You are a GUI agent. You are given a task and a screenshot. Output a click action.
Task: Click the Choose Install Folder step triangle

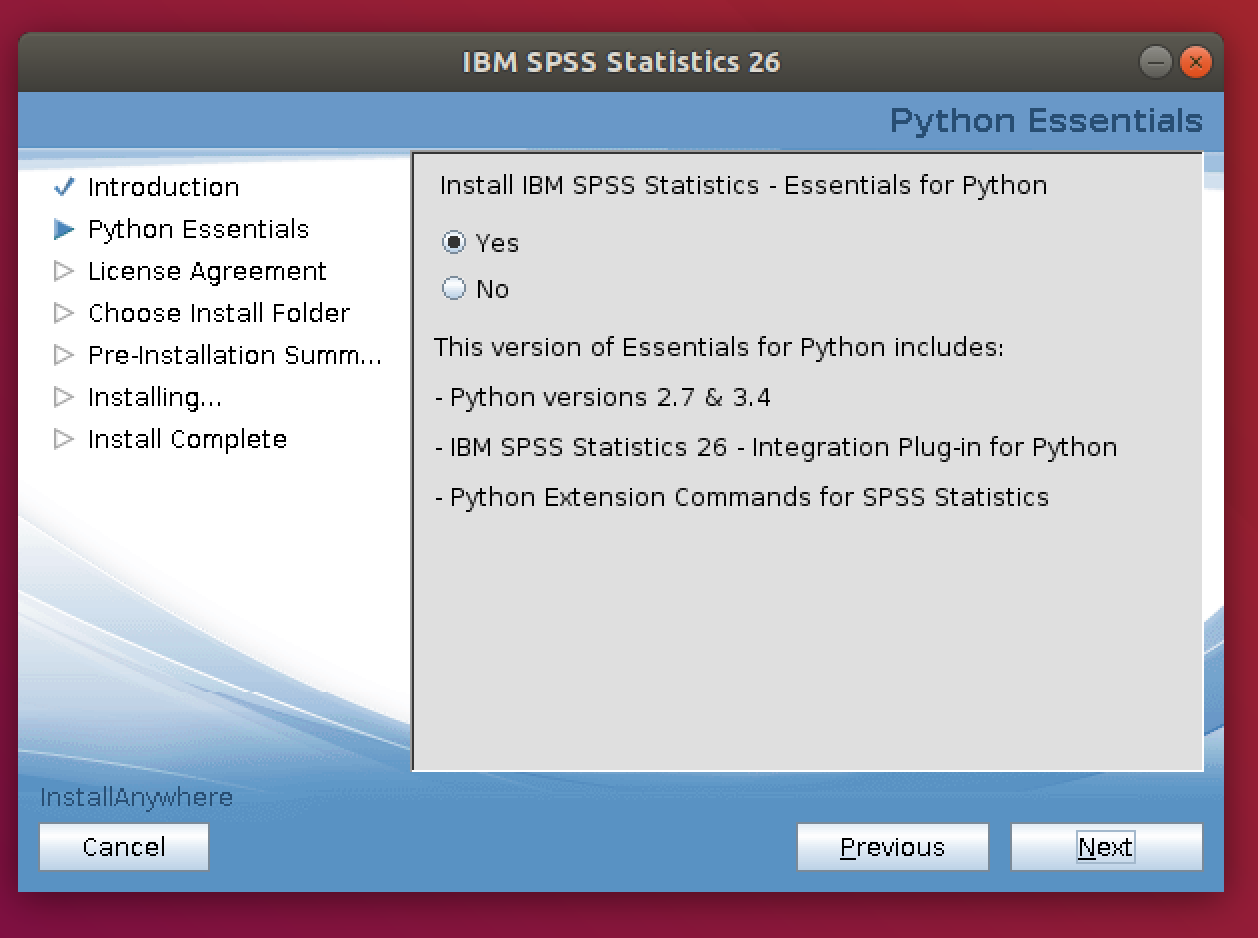(x=64, y=313)
